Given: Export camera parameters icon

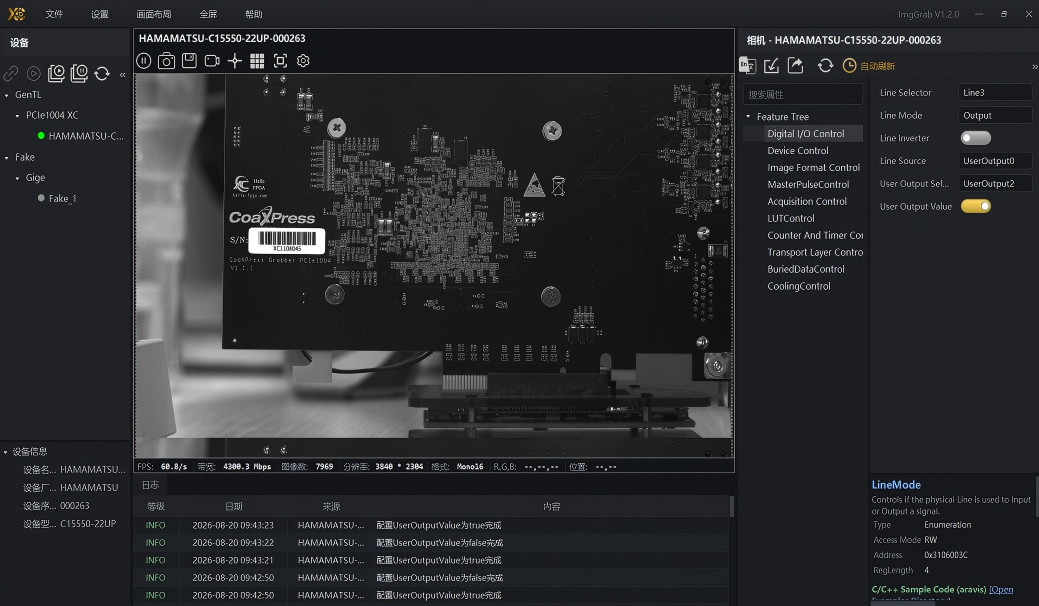Looking at the screenshot, I should point(795,65).
